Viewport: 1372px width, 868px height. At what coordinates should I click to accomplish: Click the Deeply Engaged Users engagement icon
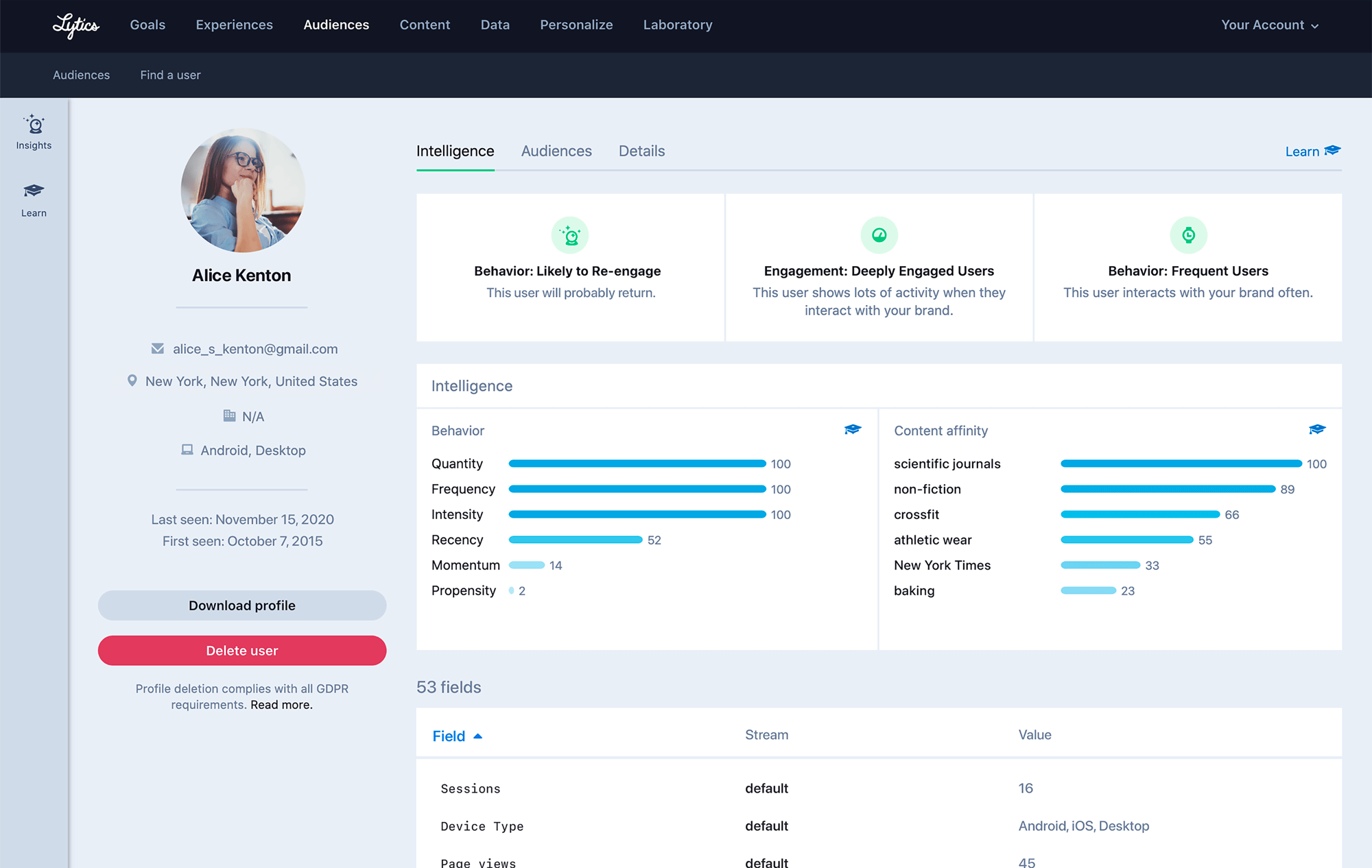pos(879,234)
